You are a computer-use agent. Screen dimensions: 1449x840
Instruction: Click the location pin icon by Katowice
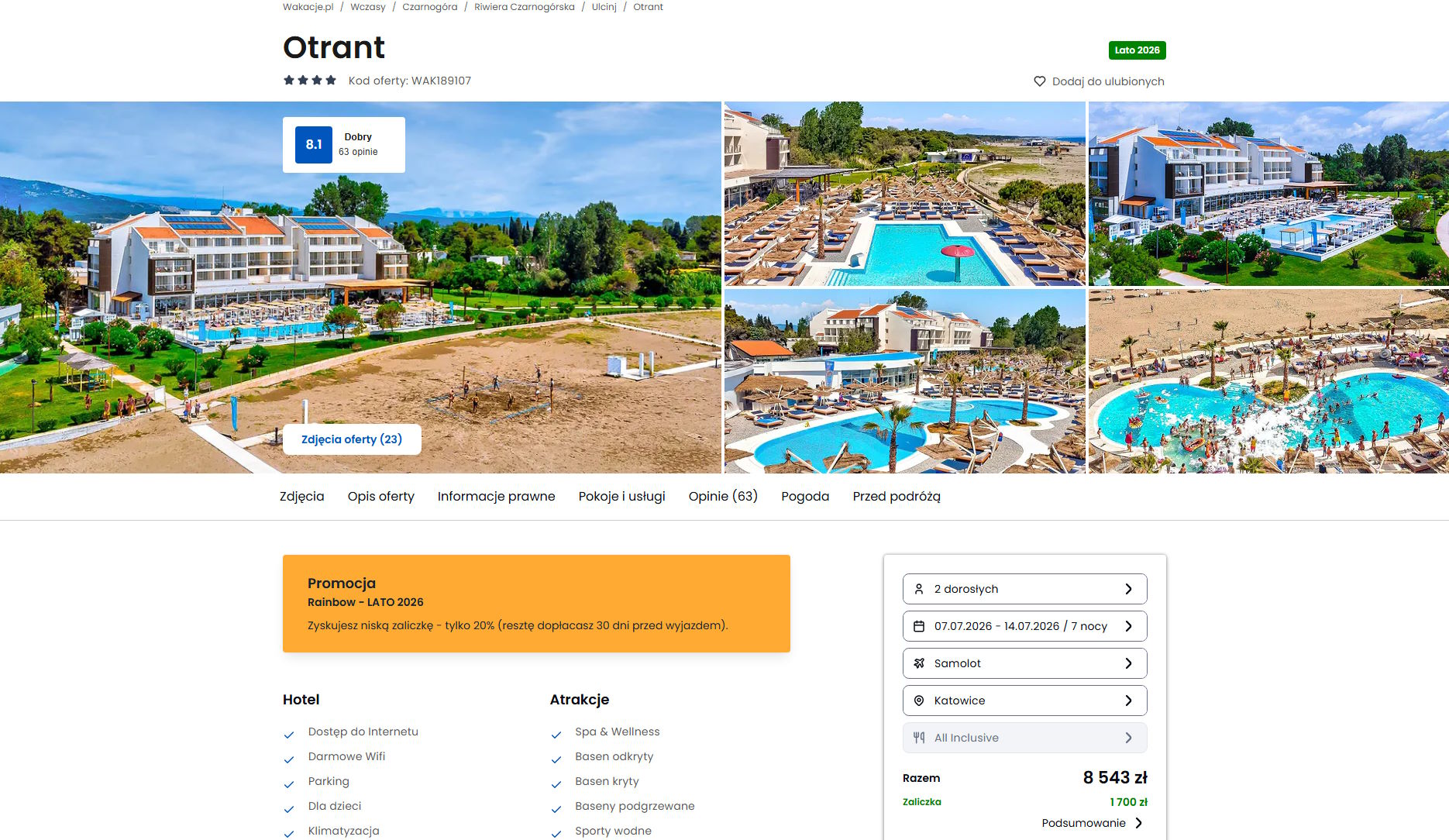point(919,701)
